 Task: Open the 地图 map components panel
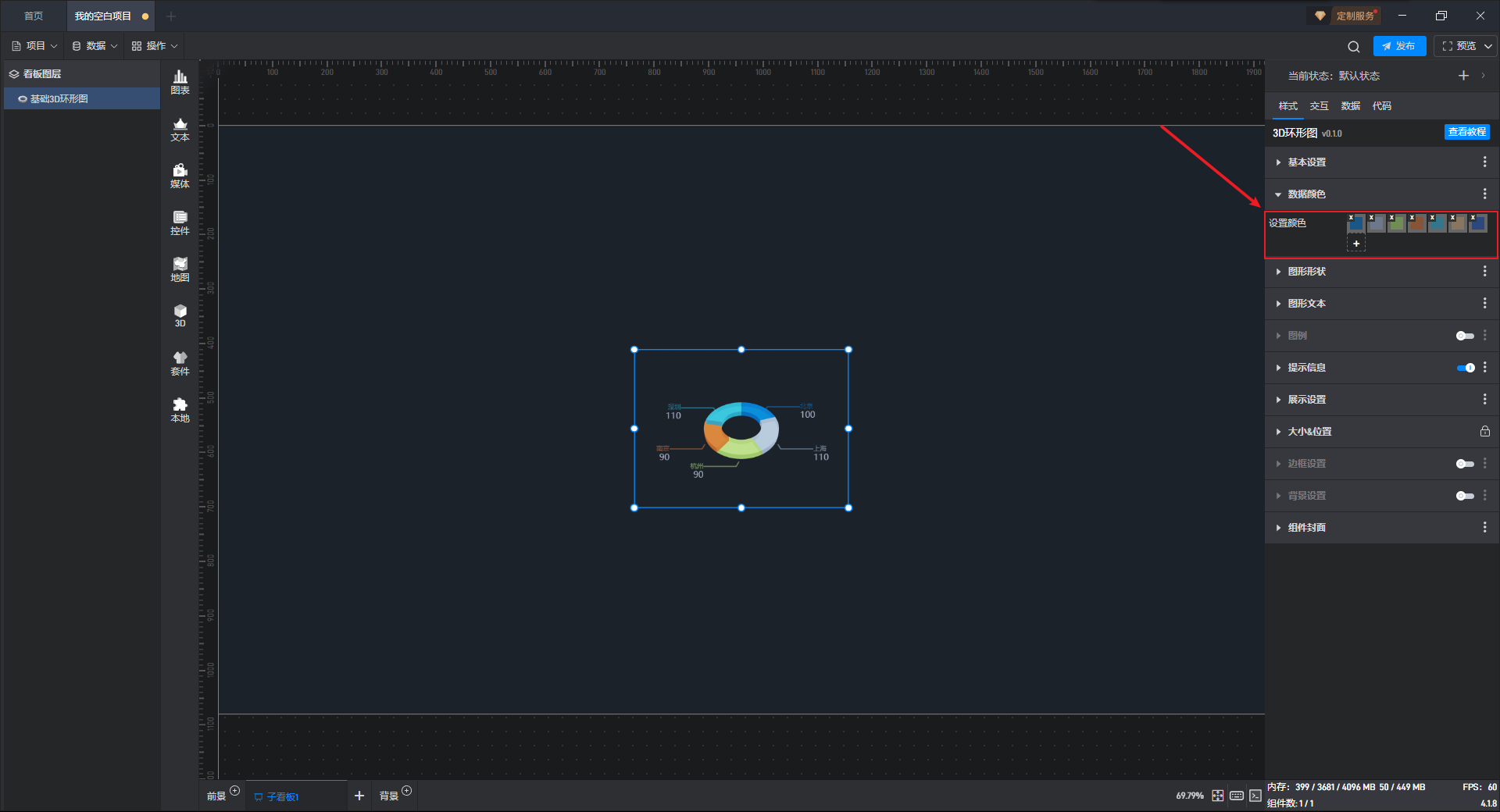pyautogui.click(x=180, y=269)
